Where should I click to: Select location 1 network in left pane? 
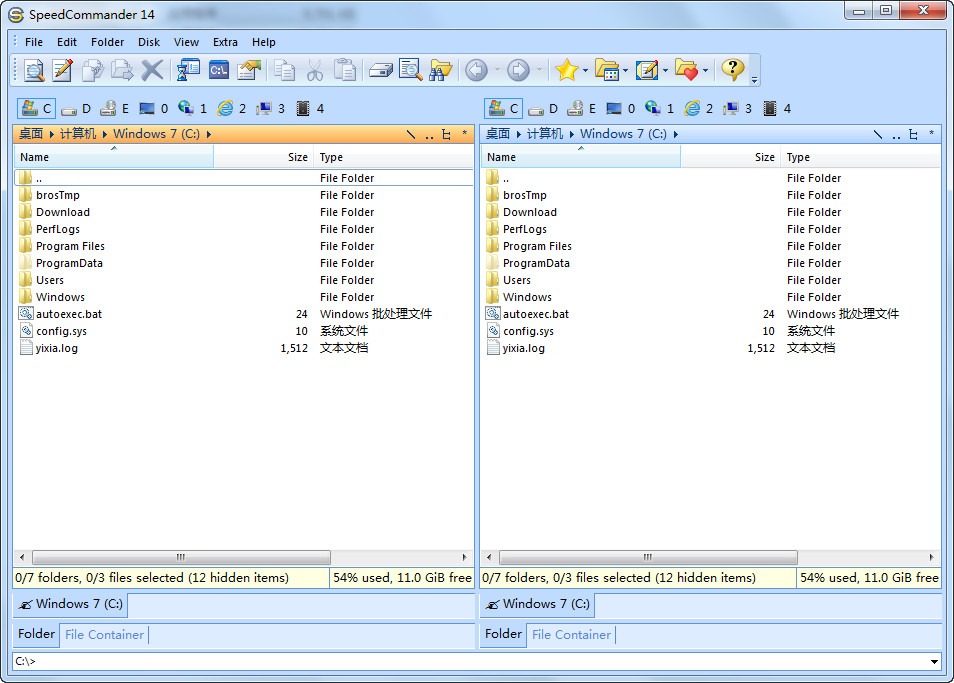tap(193, 109)
